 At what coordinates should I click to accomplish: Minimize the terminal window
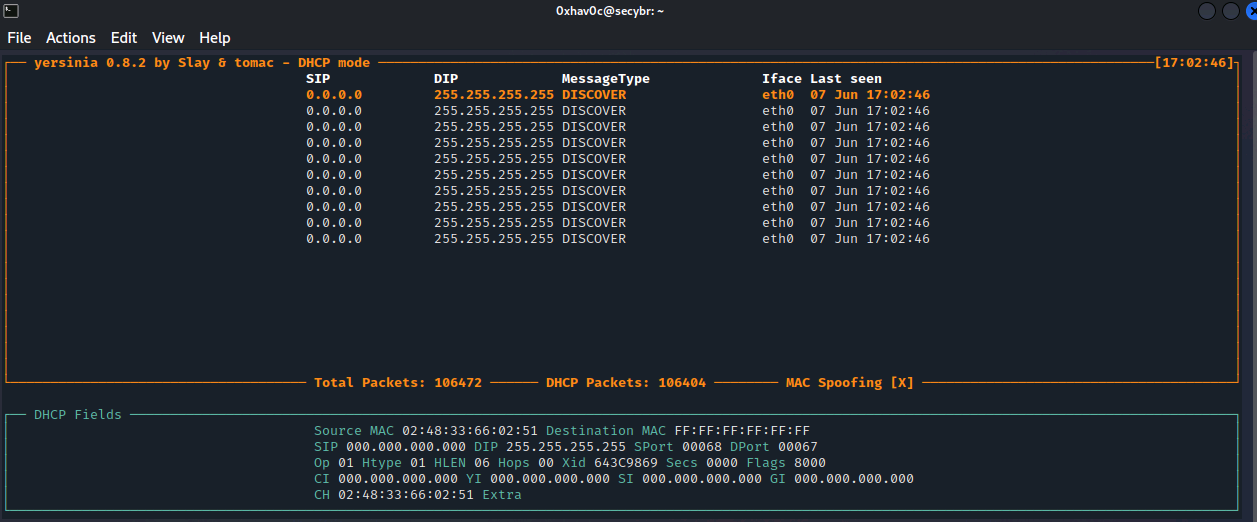(1206, 11)
